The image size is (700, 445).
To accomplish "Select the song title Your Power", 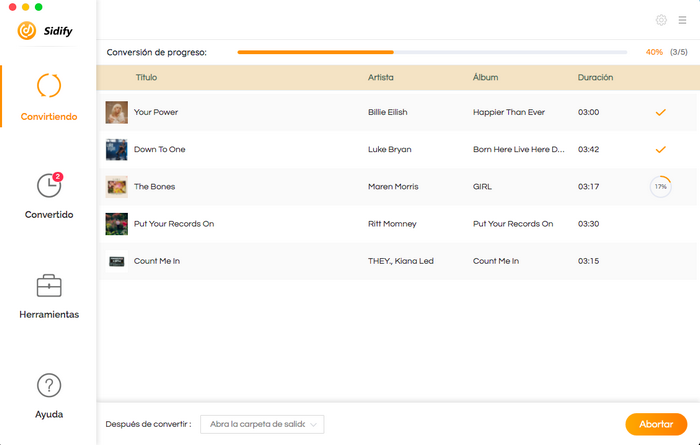I will (156, 112).
